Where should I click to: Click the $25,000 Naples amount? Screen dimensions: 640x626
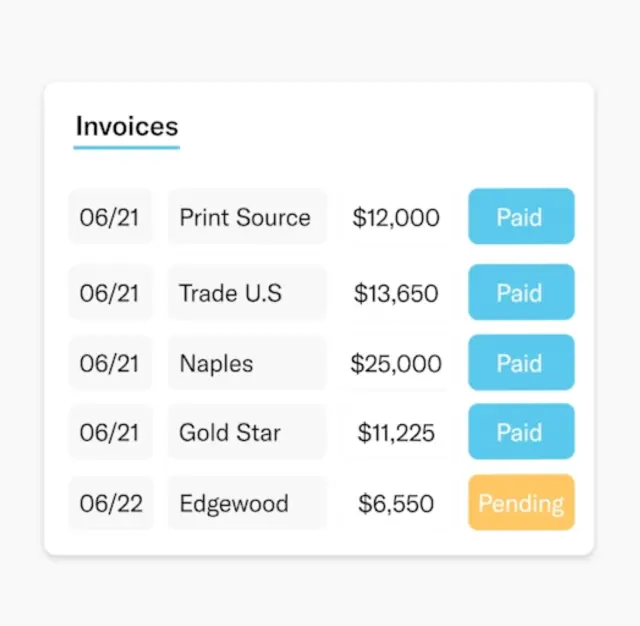pos(396,363)
